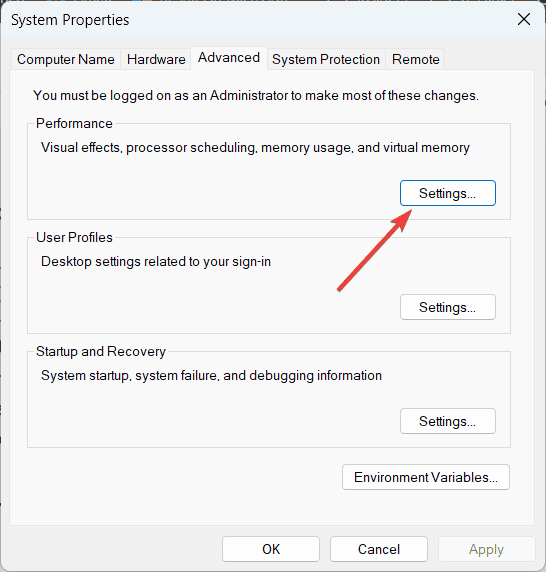Click the User Profiles group label

click(x=74, y=237)
